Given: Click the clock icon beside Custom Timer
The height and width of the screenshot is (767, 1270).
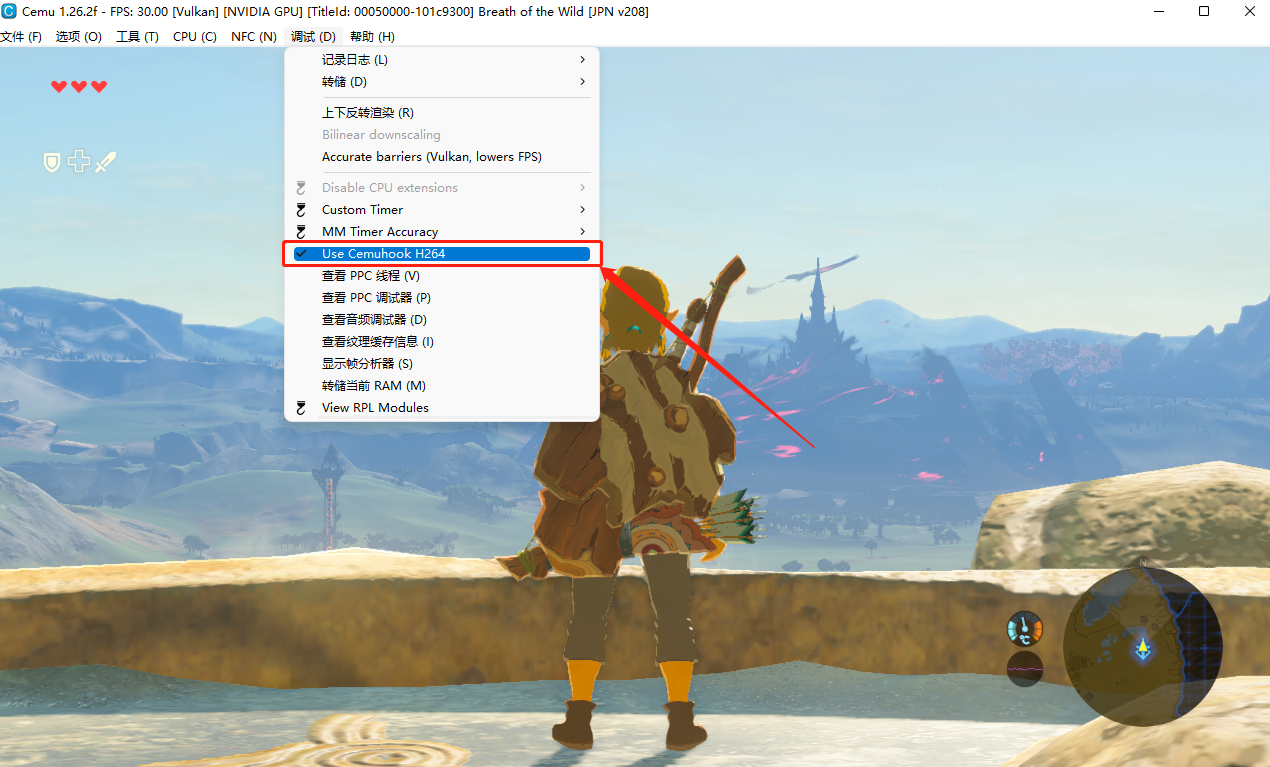Looking at the screenshot, I should pyautogui.click(x=300, y=209).
